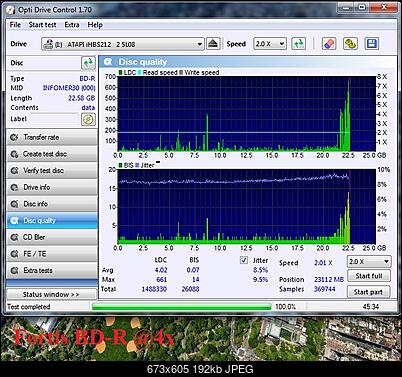Viewport: 402px width, 377px height.
Task: Click the Read speed legend swatch
Action: 140,72
